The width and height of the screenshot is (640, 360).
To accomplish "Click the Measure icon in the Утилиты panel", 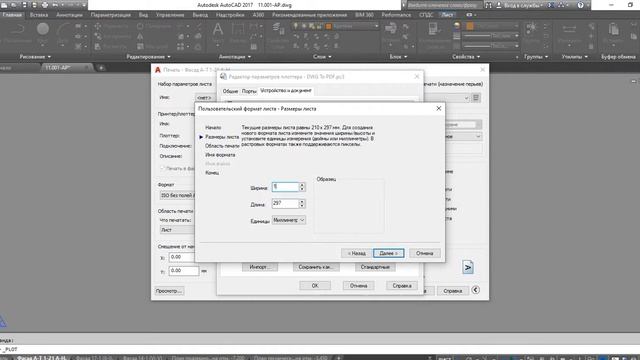I will pos(569,29).
